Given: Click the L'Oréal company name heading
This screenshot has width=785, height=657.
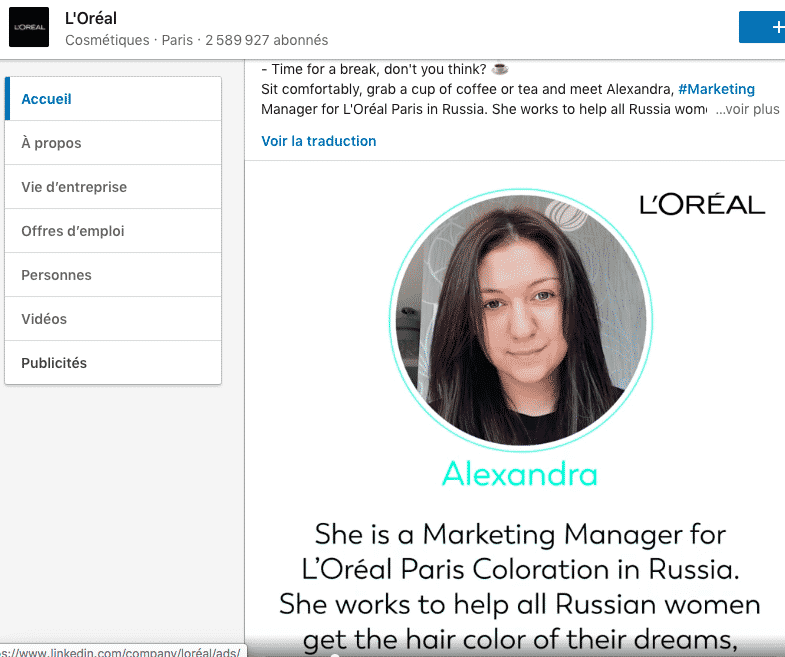Looking at the screenshot, I should point(91,19).
